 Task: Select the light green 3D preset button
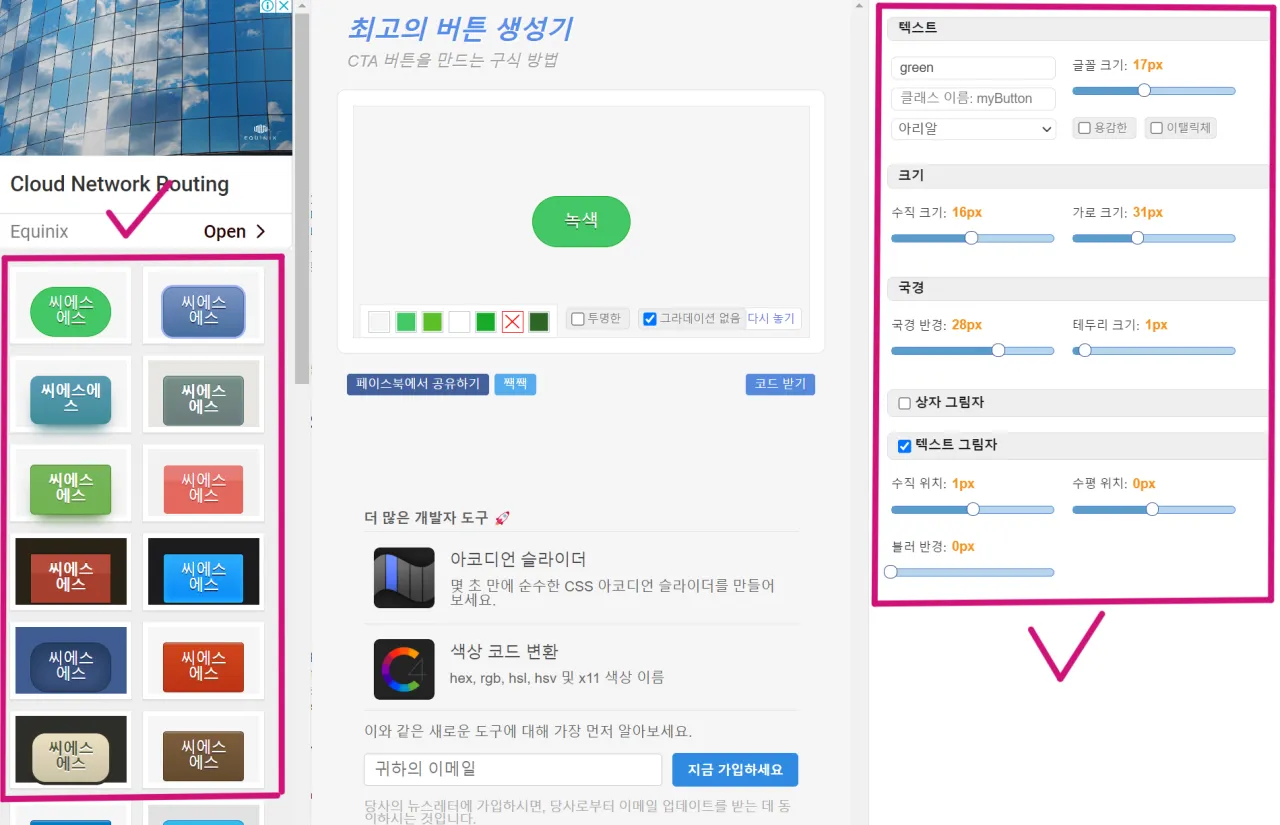pos(70,488)
